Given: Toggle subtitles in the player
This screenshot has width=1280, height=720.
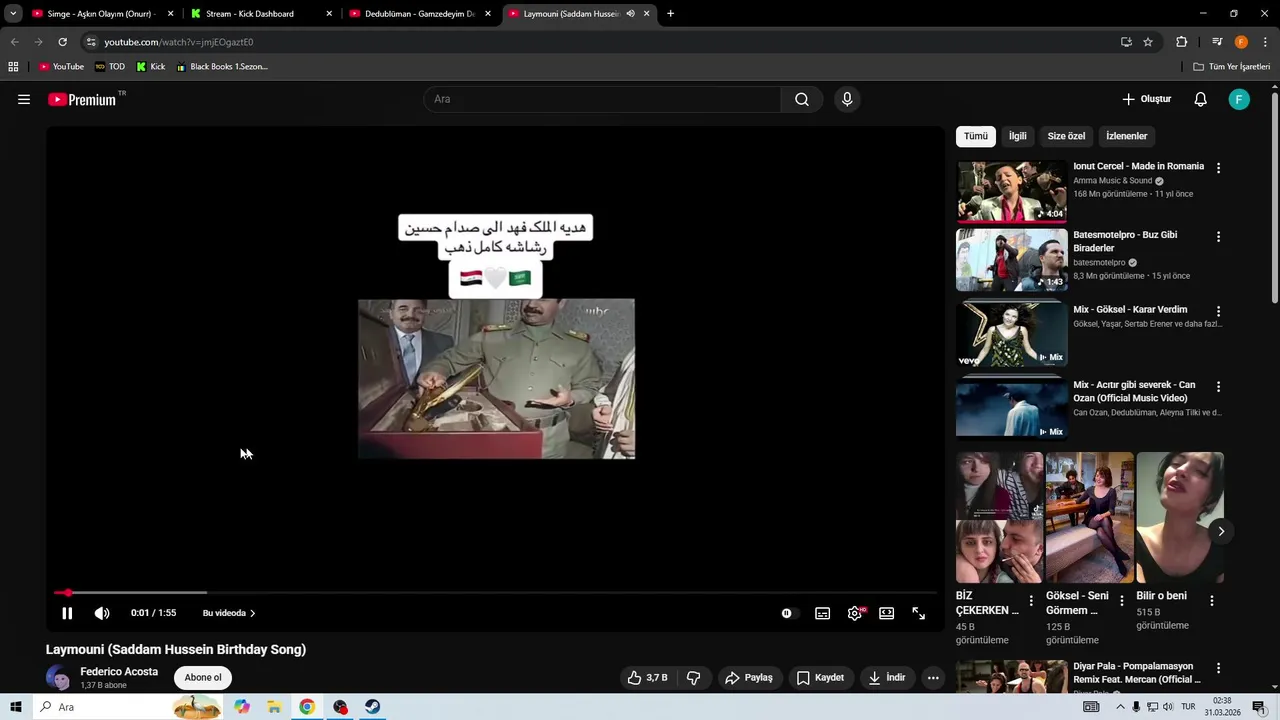Looking at the screenshot, I should pyautogui.click(x=822, y=613).
